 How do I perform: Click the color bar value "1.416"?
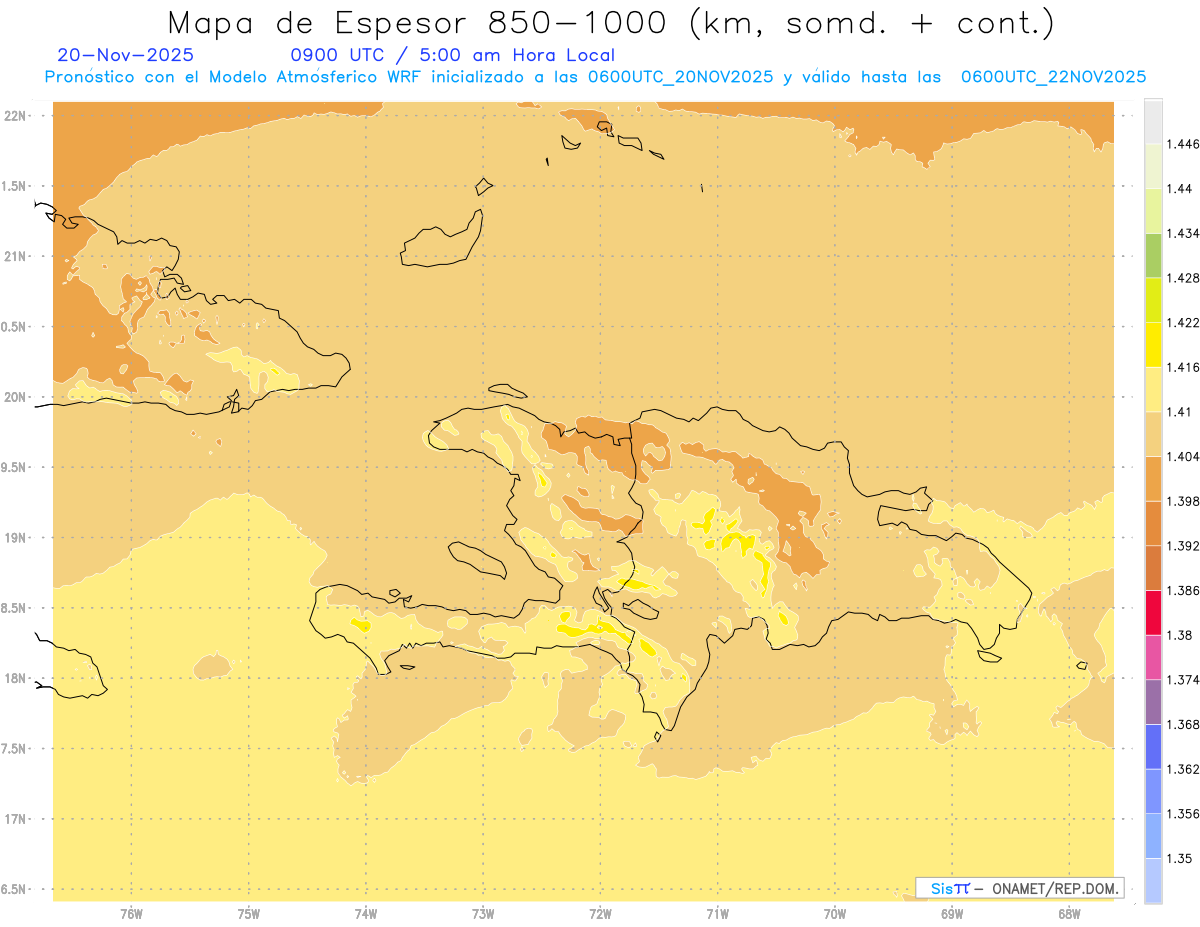point(1182,367)
